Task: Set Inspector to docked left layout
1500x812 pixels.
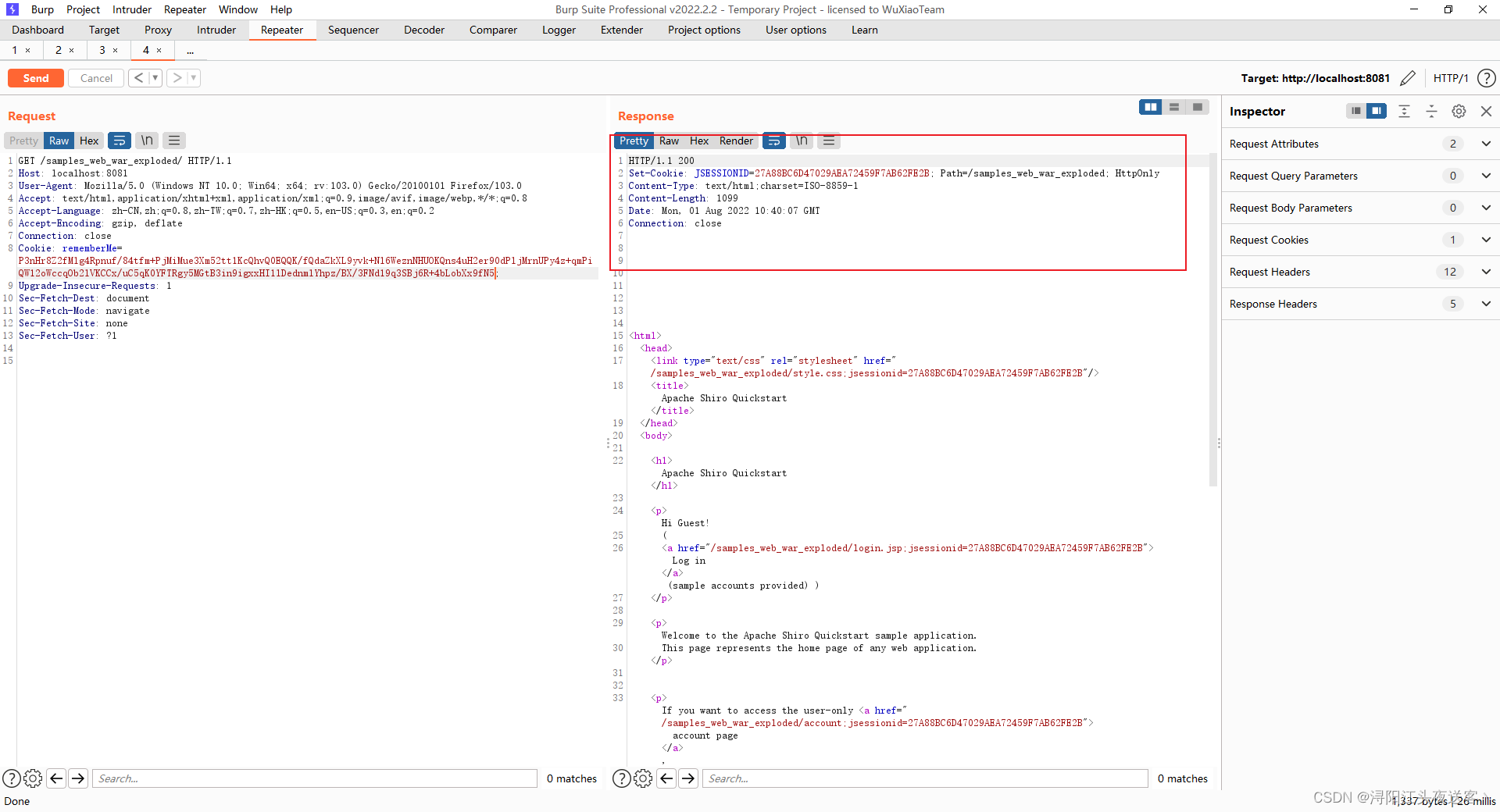Action: 1356,111
